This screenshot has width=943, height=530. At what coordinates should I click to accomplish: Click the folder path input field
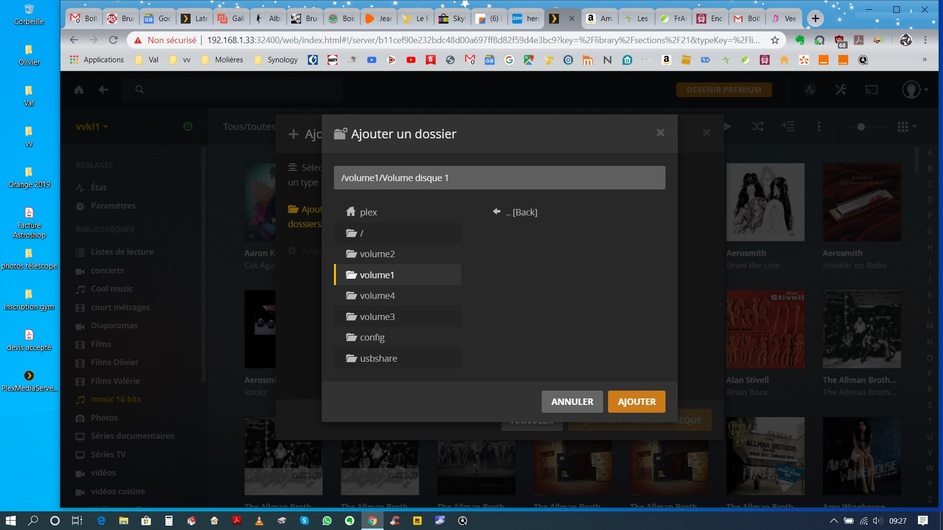(x=499, y=177)
